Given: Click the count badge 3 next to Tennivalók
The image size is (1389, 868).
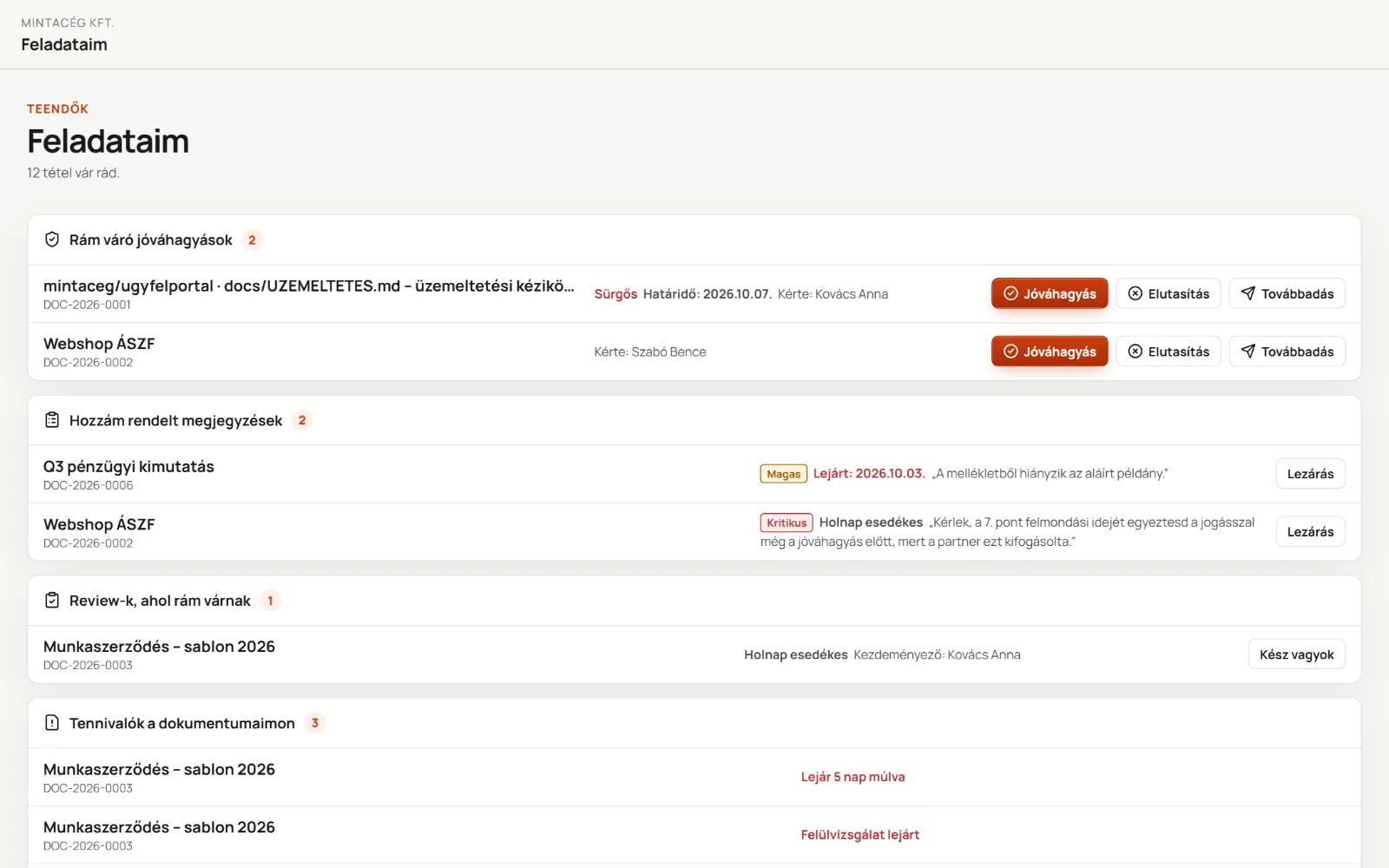Looking at the screenshot, I should [315, 723].
